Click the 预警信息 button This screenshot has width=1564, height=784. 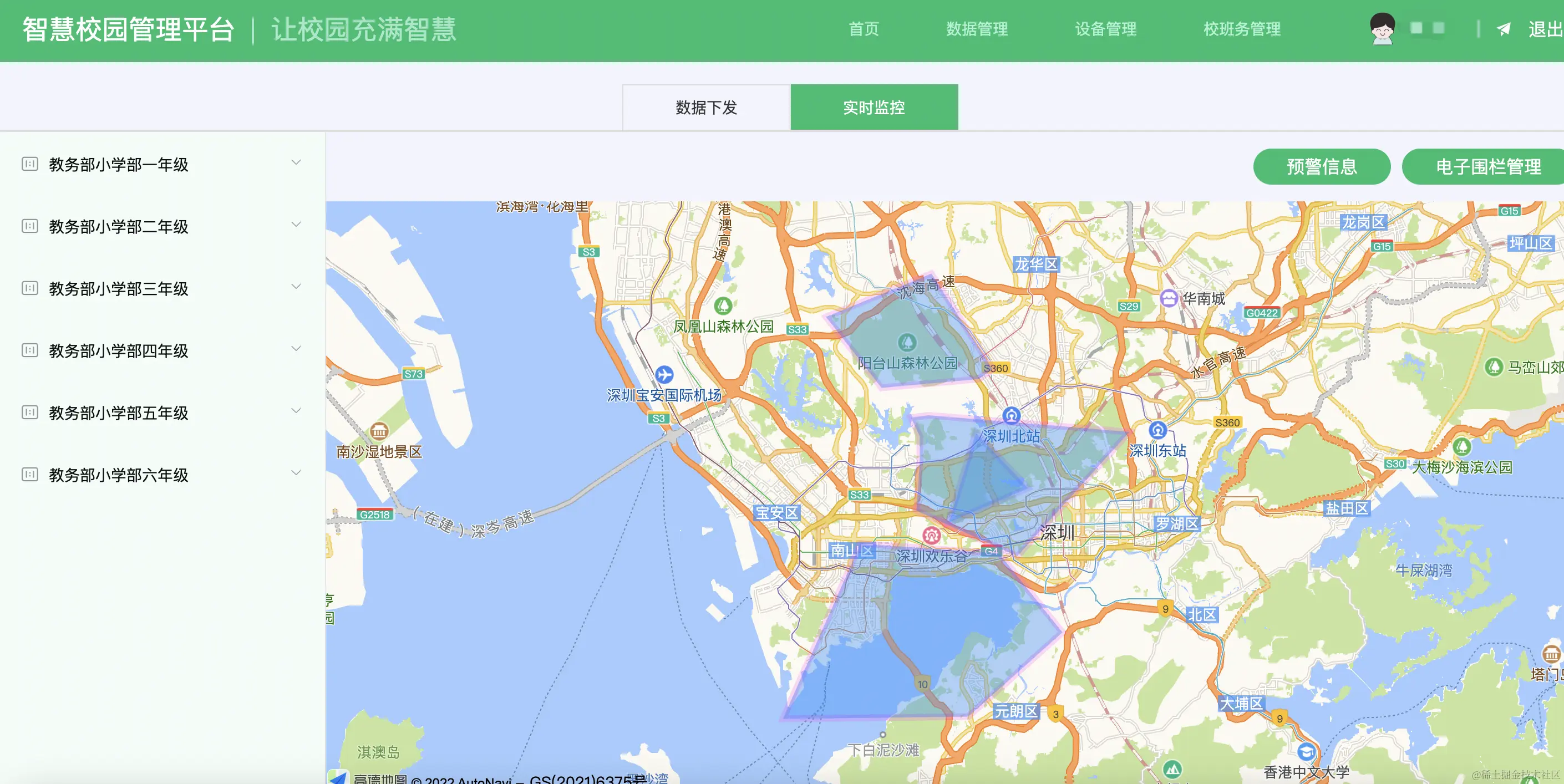(1321, 166)
